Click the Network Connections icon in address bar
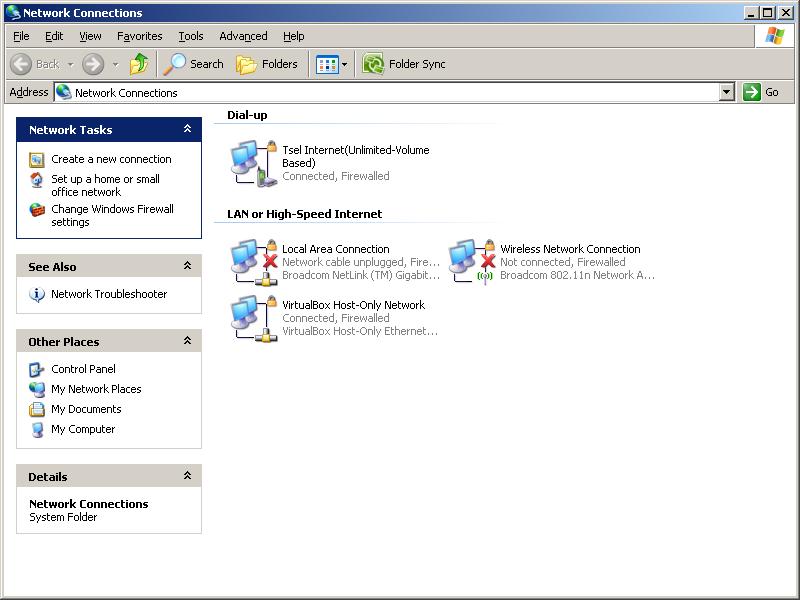The image size is (800, 600). tap(64, 92)
